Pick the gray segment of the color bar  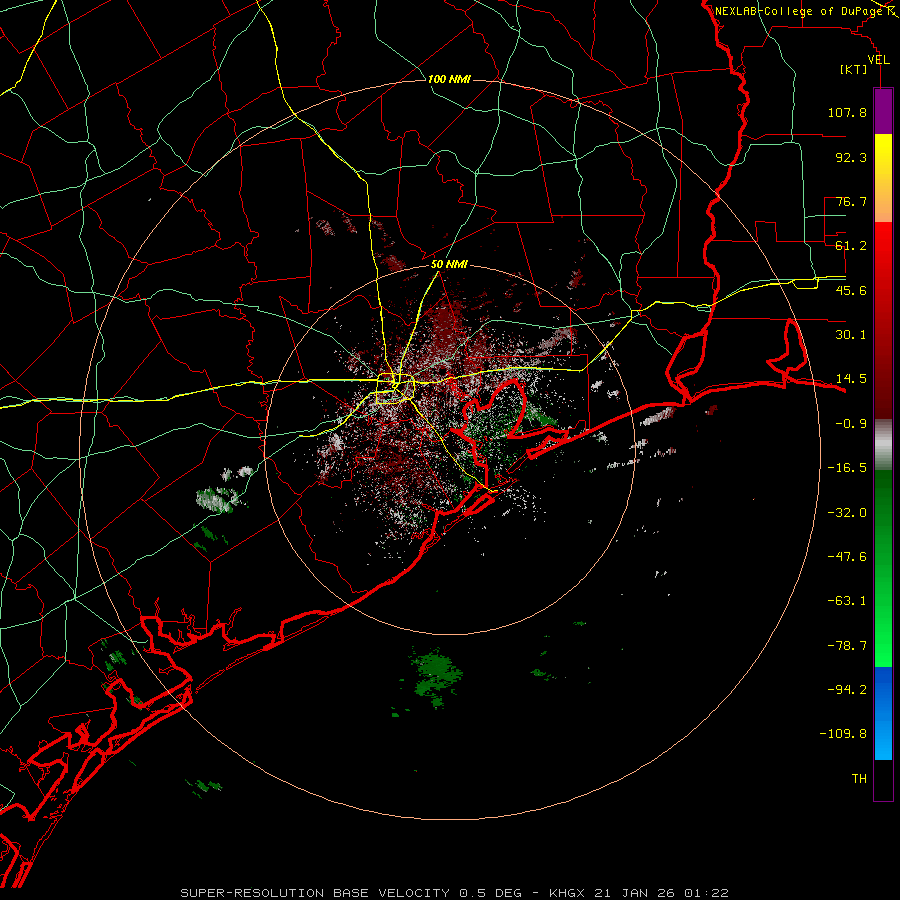[x=883, y=443]
